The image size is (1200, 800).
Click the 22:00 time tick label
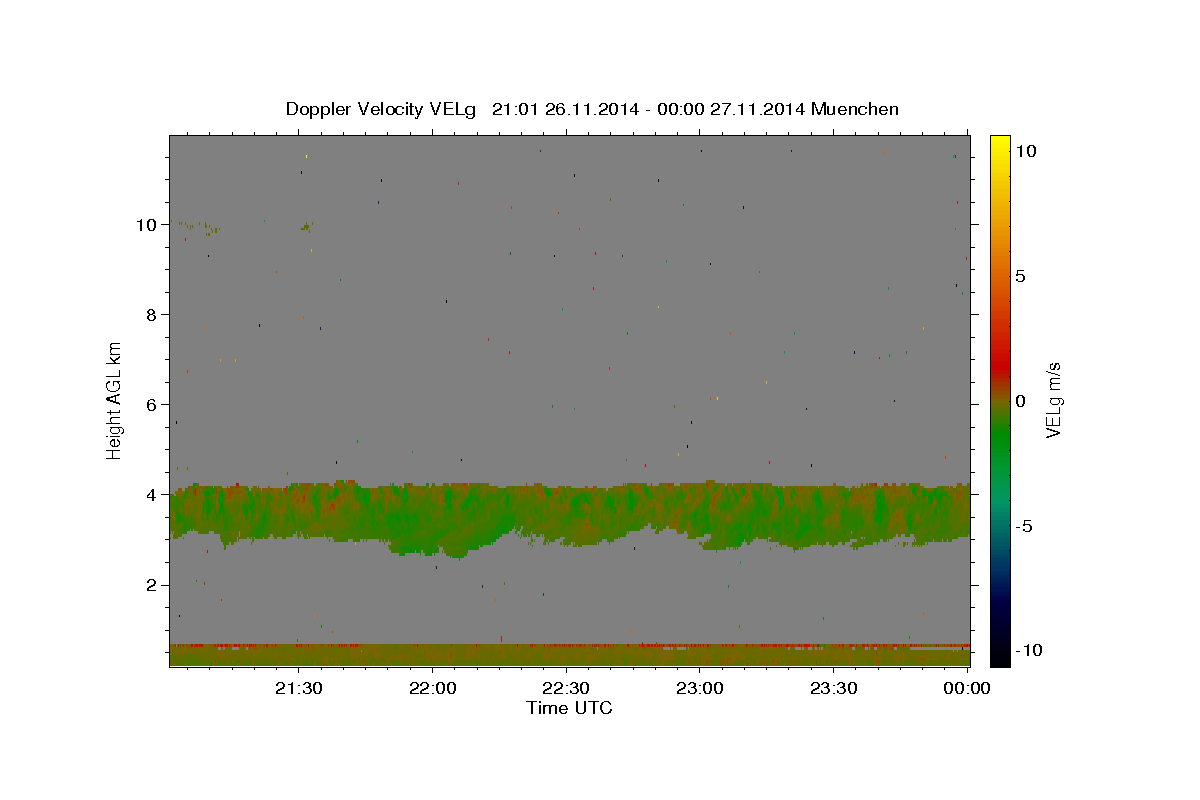(x=432, y=688)
